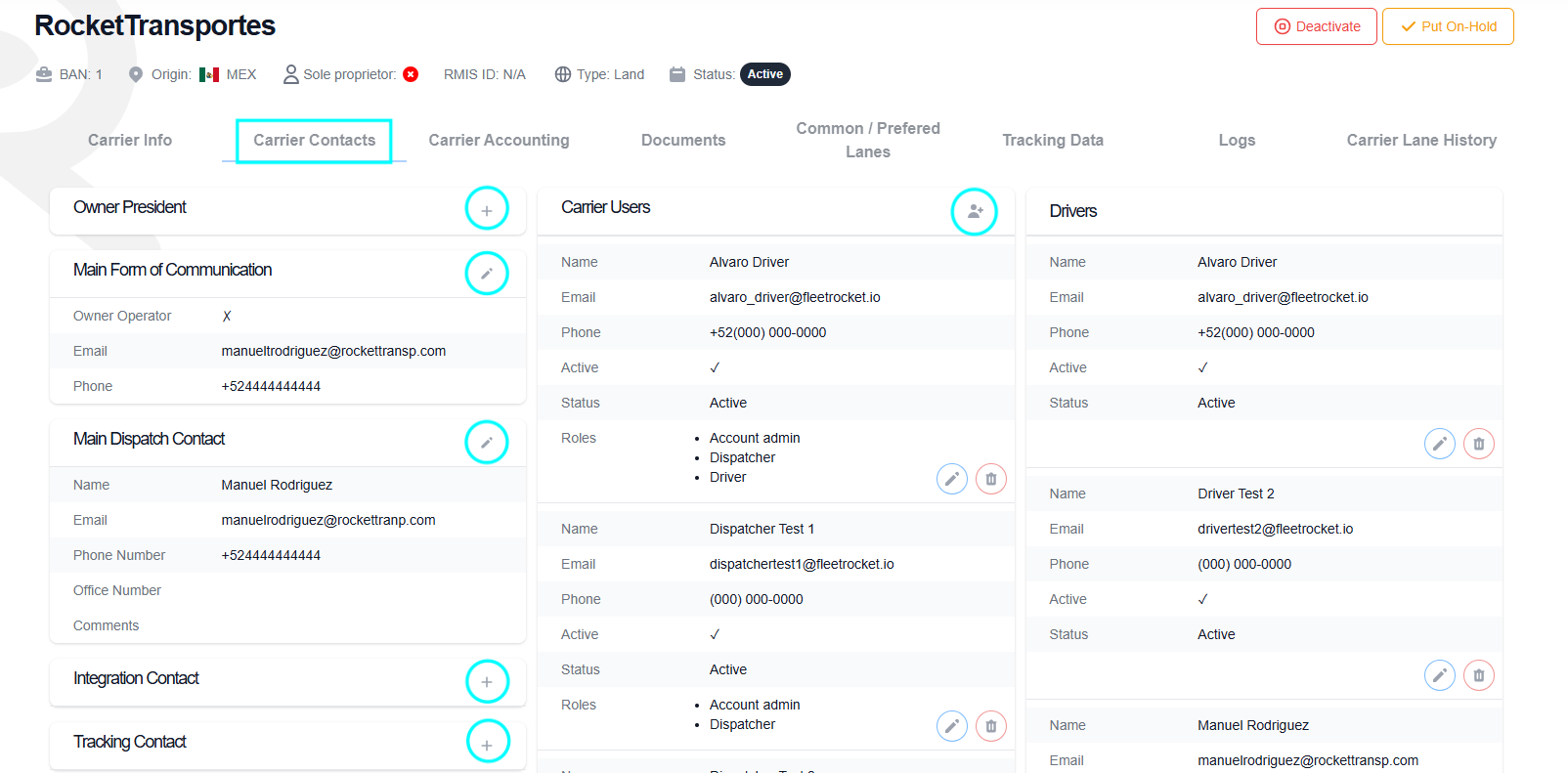Click the Driver role under Alvaro Driver
The height and width of the screenshot is (773, 1568).
pos(727,477)
